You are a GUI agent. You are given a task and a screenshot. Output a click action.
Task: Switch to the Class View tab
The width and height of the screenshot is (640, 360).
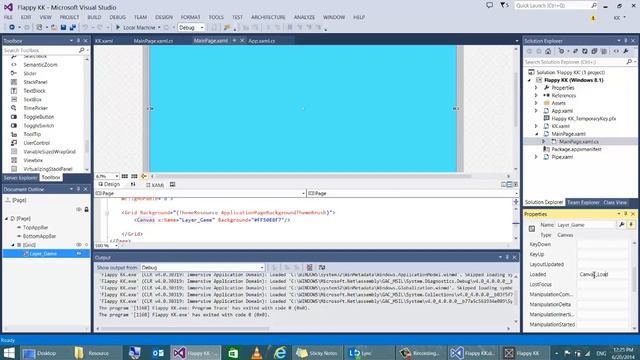coord(615,202)
